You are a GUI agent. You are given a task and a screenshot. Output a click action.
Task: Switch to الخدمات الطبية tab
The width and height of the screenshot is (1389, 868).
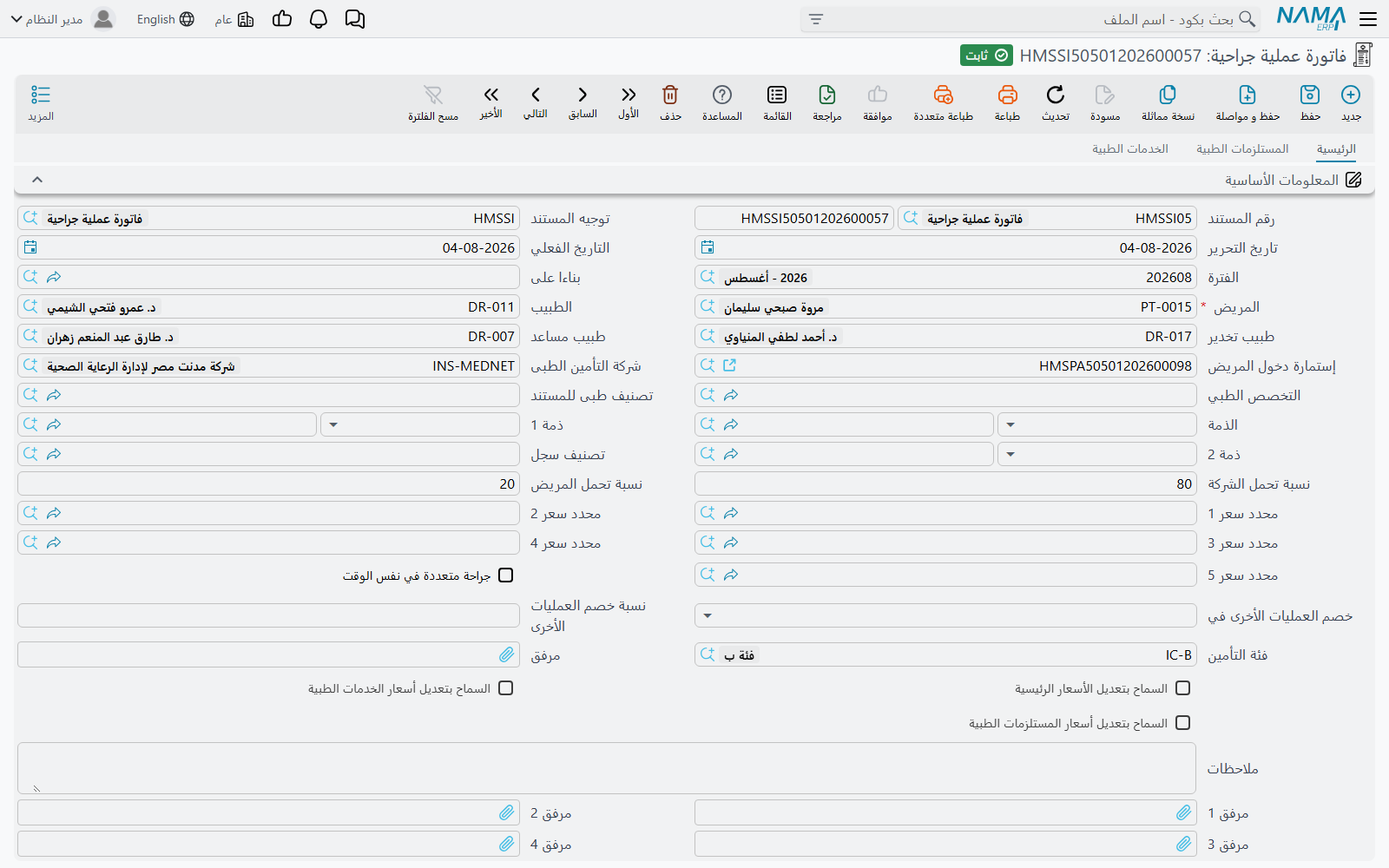tap(1130, 149)
